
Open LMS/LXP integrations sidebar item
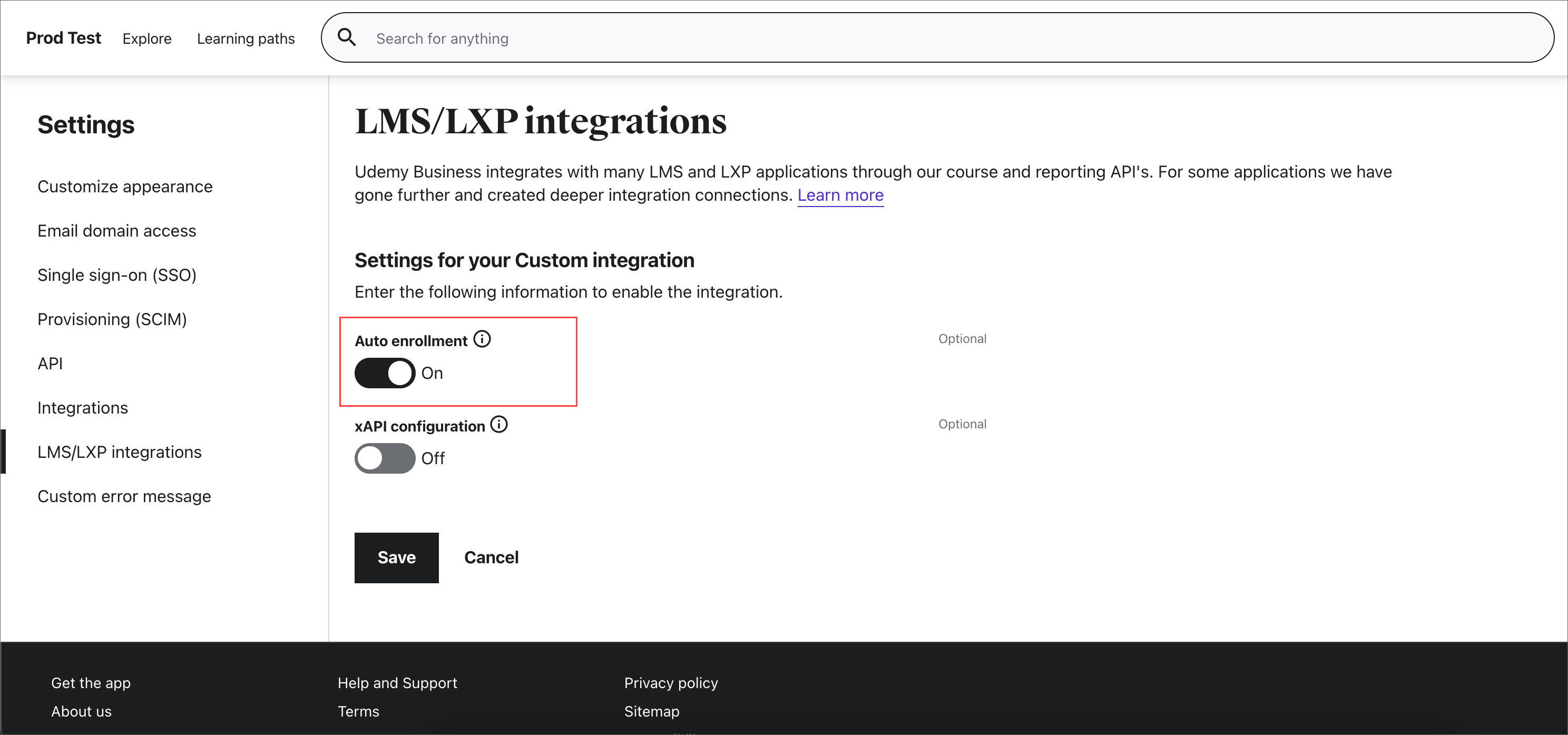[119, 452]
